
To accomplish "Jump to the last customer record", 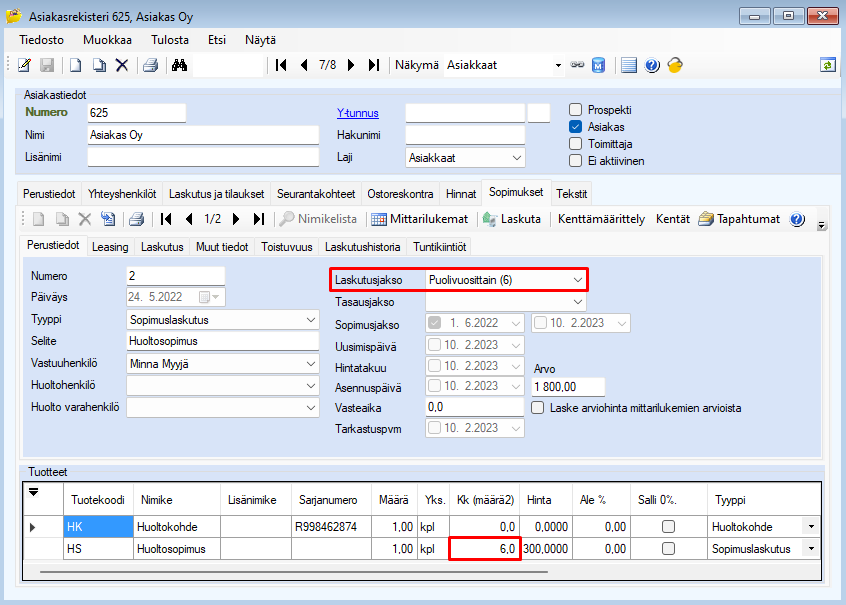I will [x=374, y=65].
